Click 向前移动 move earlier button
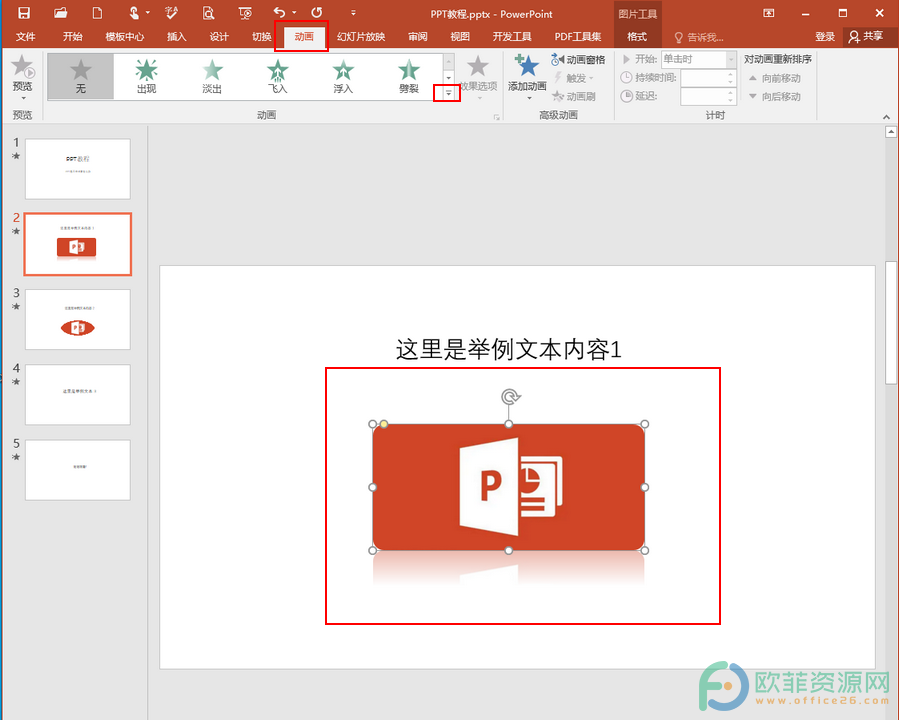The image size is (899, 720). click(775, 78)
